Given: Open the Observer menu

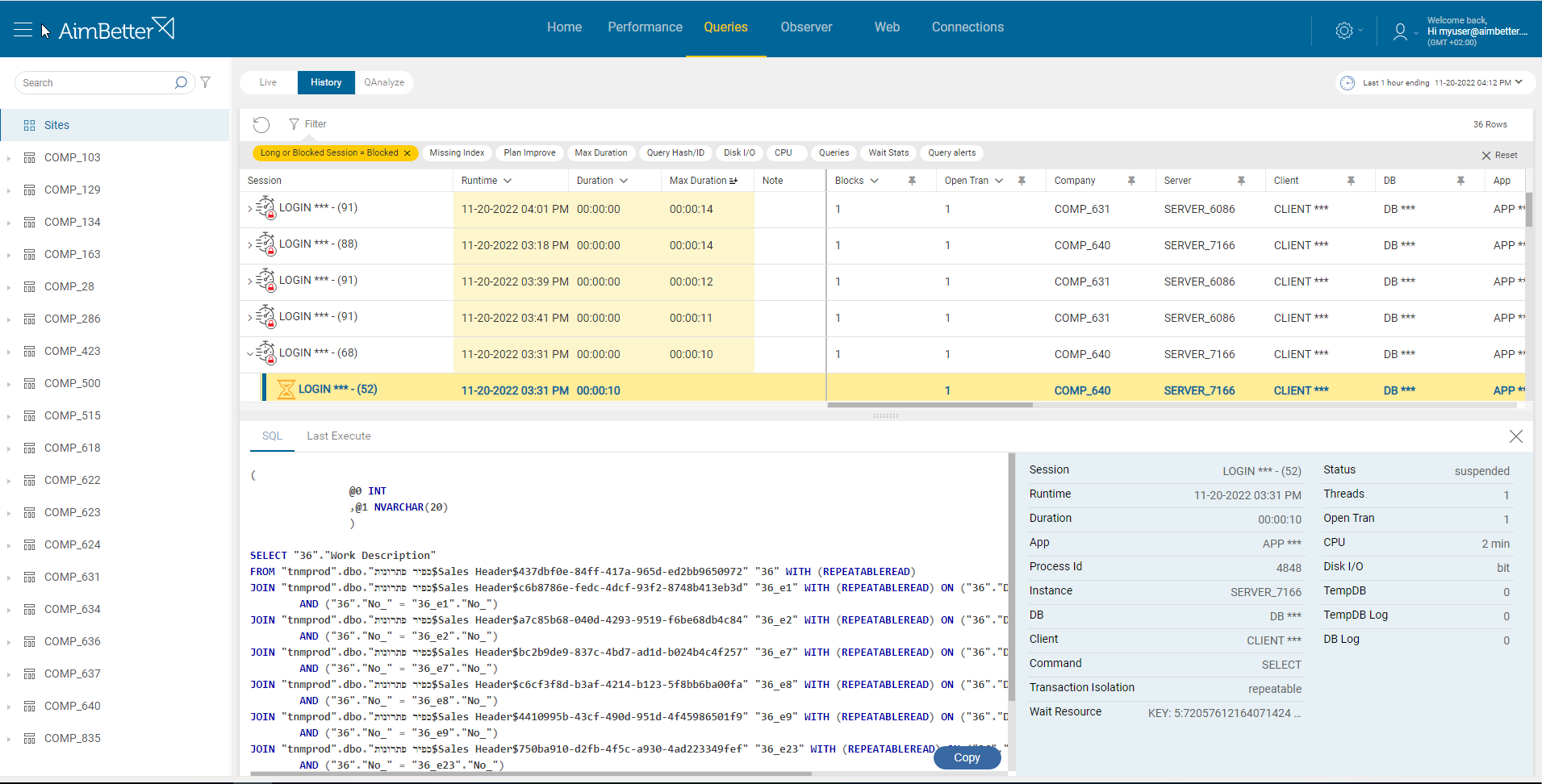Looking at the screenshot, I should point(806,27).
